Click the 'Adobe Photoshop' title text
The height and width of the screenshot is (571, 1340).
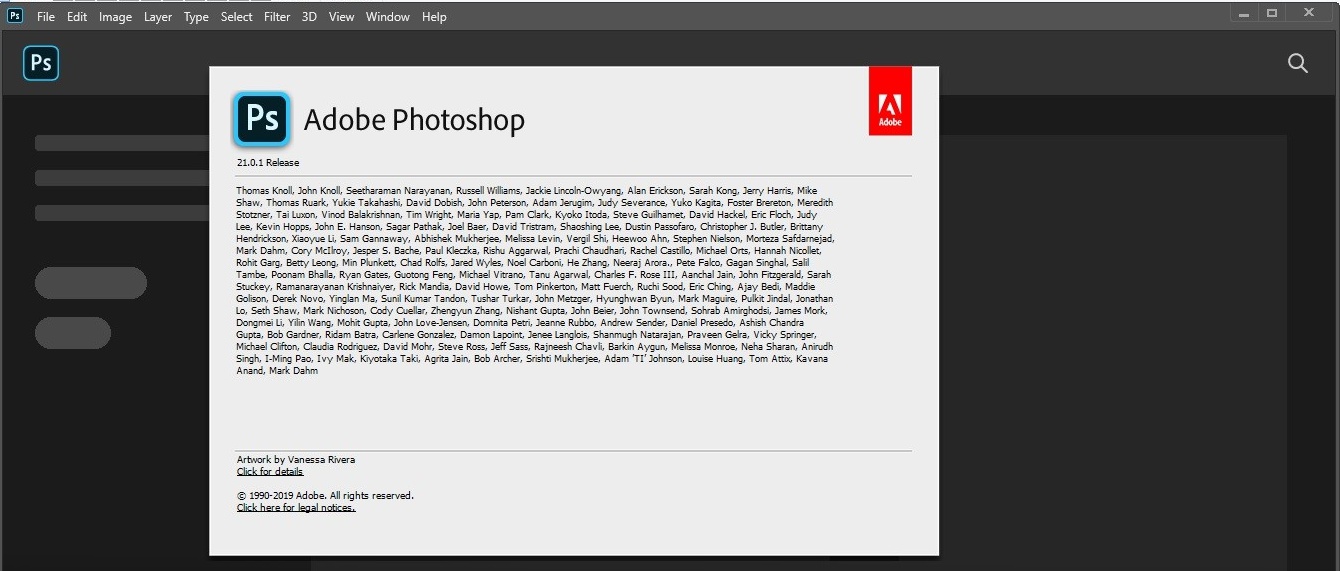pyautogui.click(x=414, y=120)
